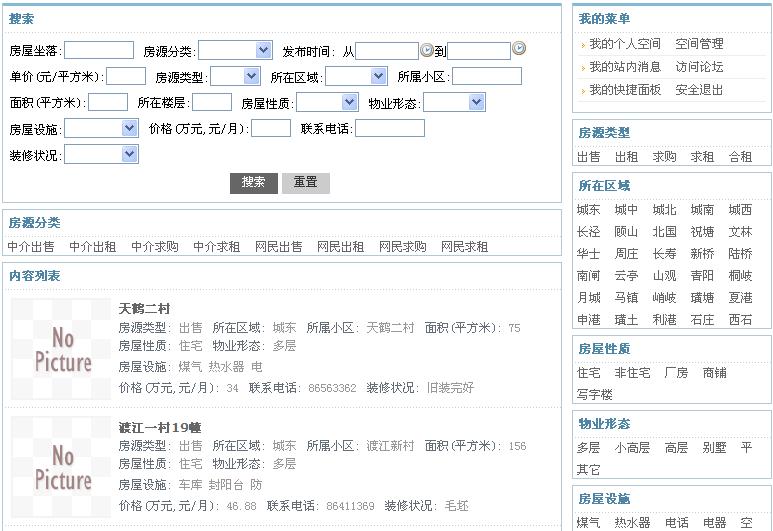The height and width of the screenshot is (531, 773).
Task: Choose 云亭 region link
Action: [627, 276]
